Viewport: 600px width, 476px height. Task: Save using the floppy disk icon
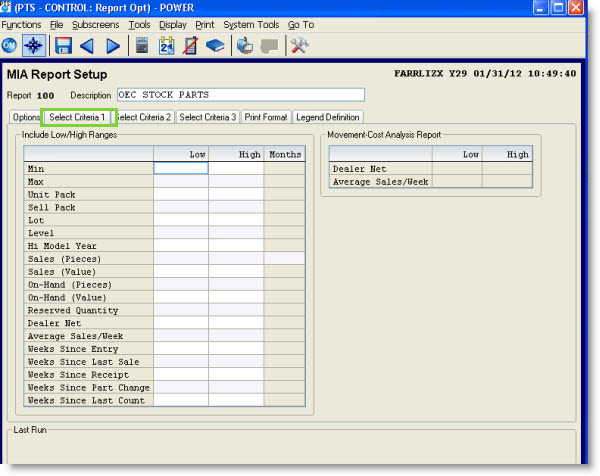(x=63, y=46)
